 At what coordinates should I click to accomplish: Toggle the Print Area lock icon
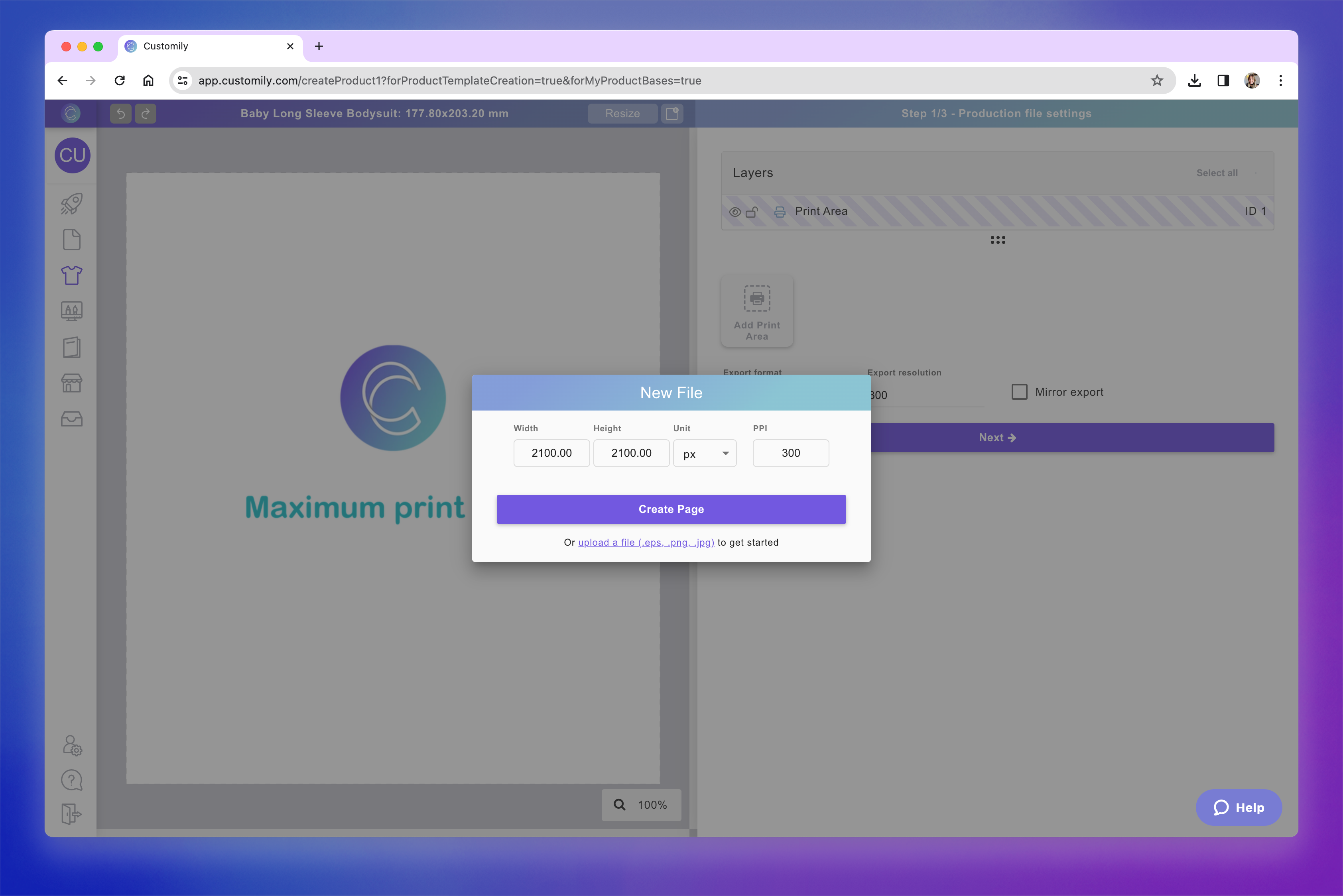(x=752, y=212)
